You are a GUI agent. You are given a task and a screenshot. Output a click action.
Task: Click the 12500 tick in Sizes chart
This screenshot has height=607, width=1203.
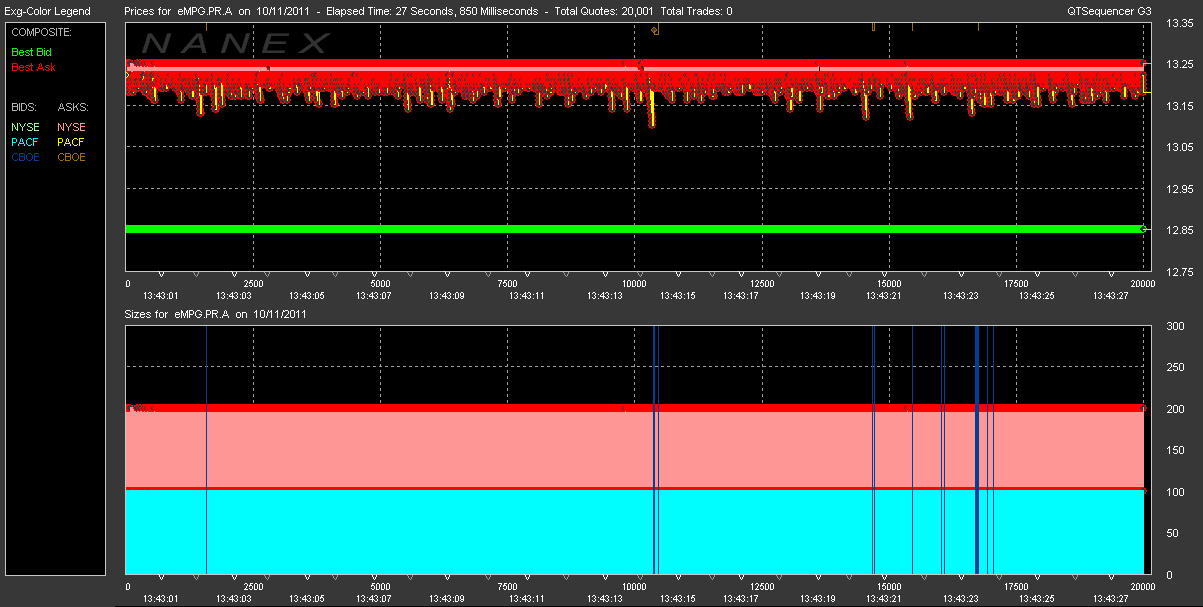(763, 587)
